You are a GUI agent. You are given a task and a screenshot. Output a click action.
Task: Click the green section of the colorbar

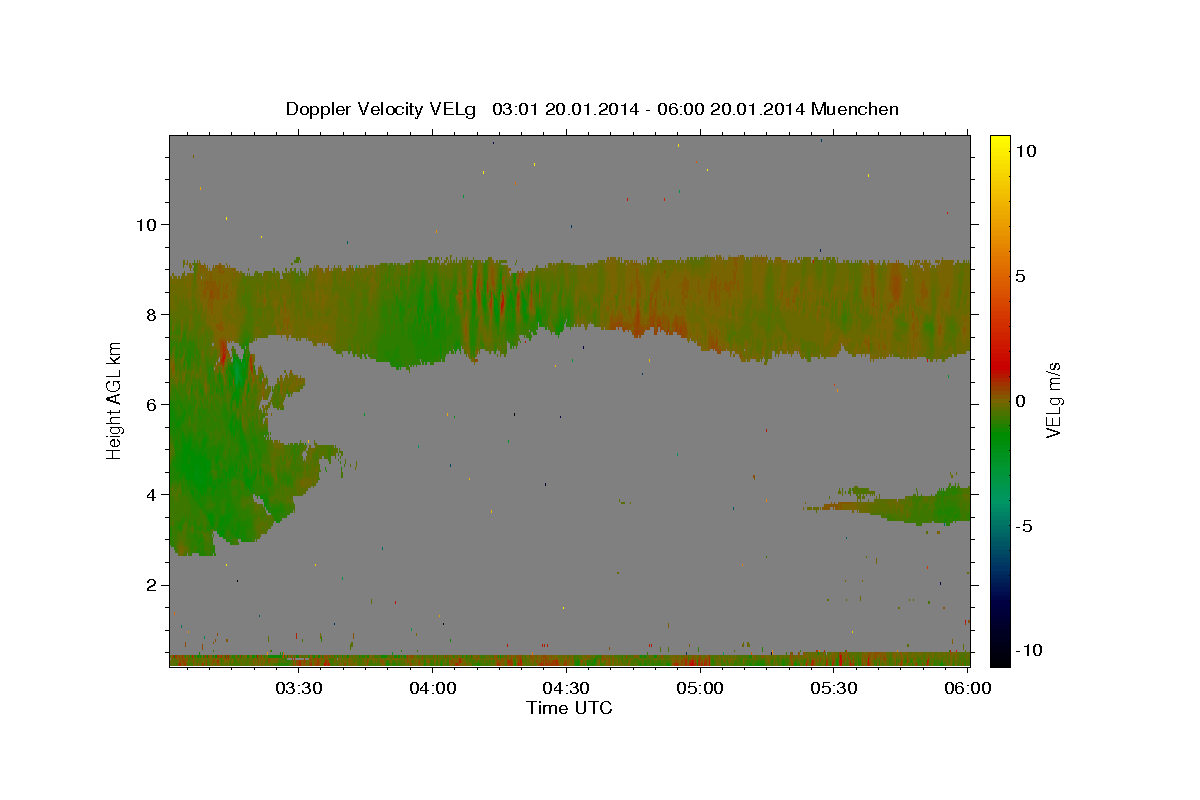(x=999, y=440)
